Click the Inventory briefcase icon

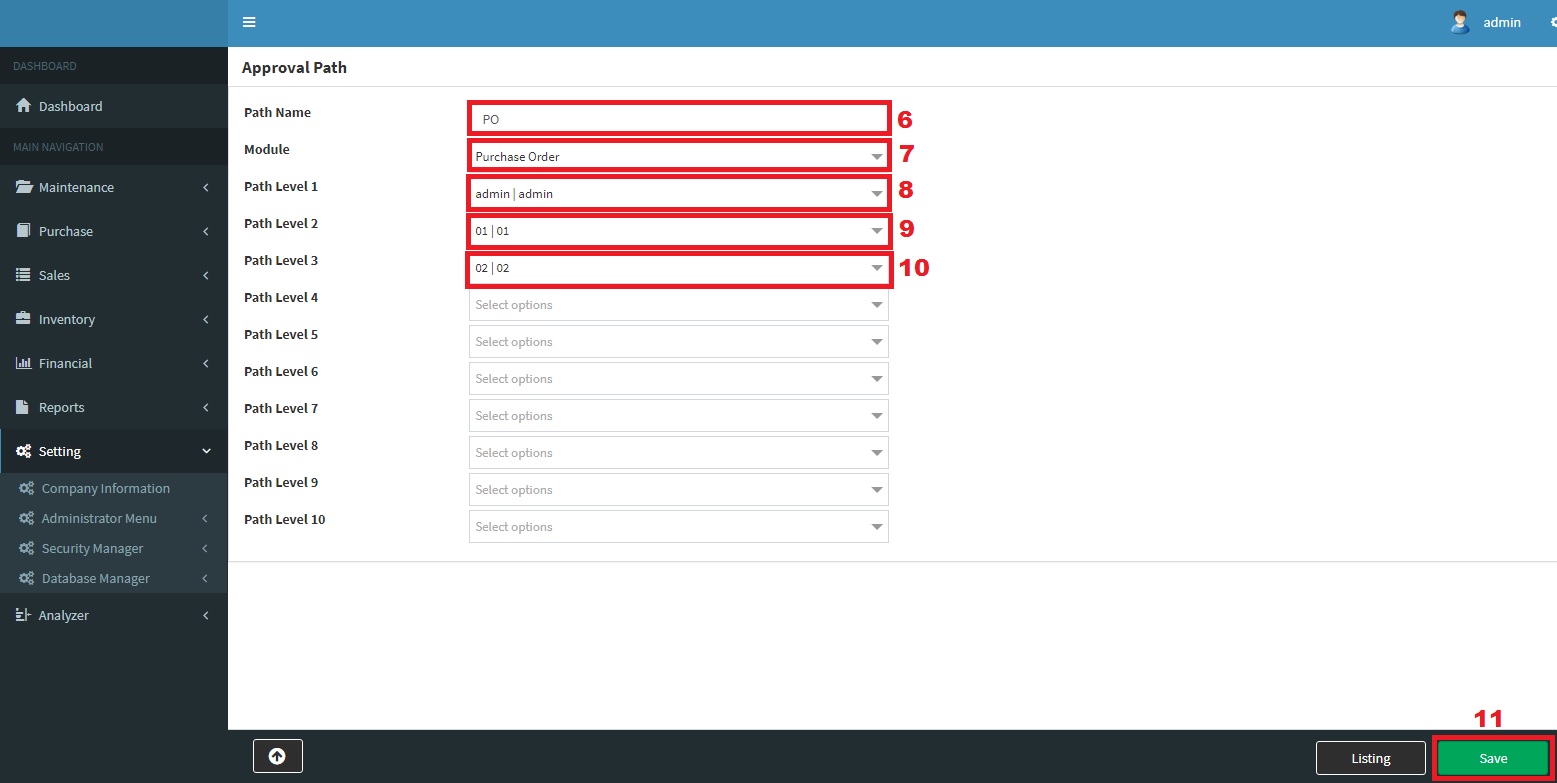tap(23, 319)
